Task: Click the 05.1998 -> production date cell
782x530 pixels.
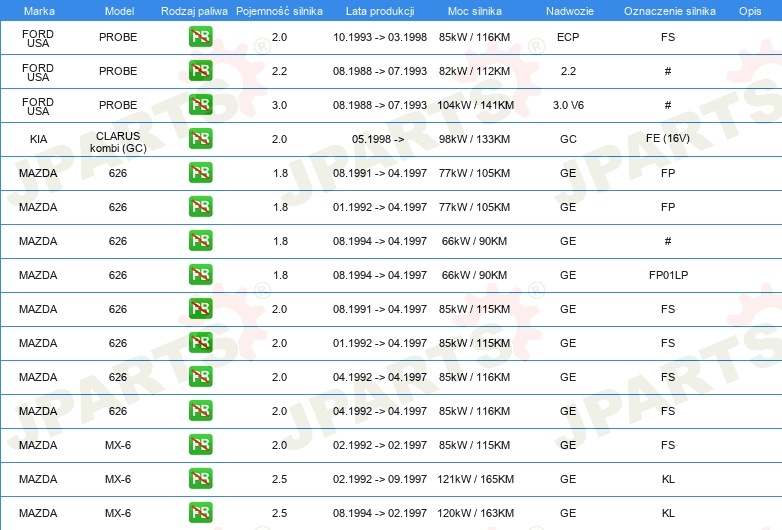Action: coord(378,139)
